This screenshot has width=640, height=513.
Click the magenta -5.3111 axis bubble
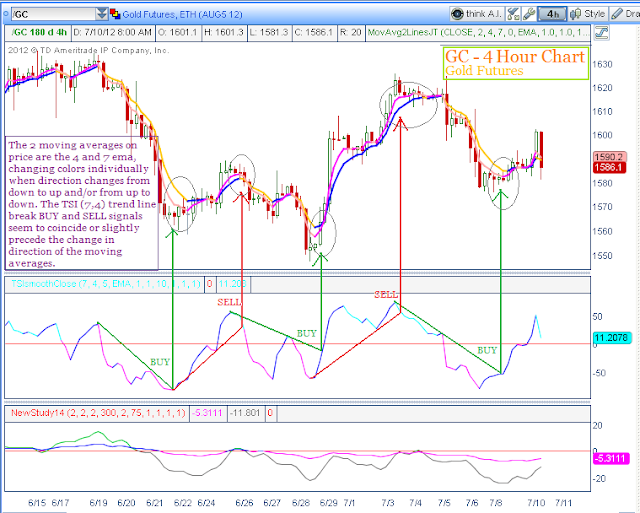click(611, 458)
